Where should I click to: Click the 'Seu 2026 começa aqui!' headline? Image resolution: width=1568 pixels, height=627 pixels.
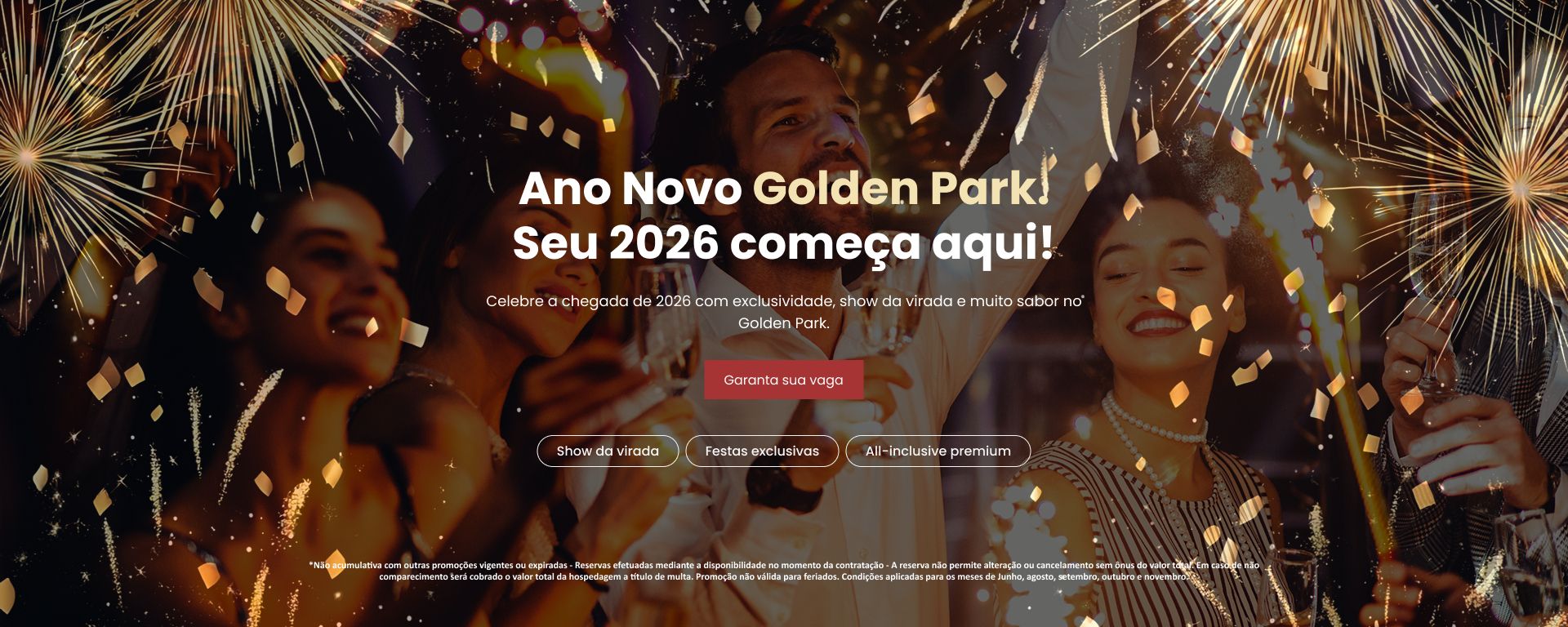783,242
